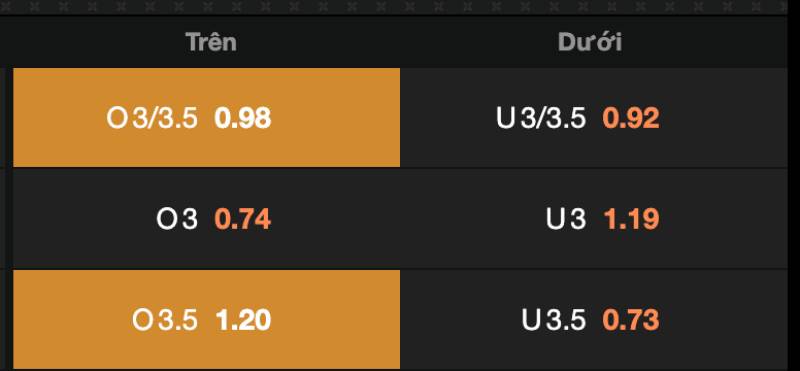This screenshot has width=800, height=371.
Task: Click the O 3 handicap label
Action: point(177,219)
